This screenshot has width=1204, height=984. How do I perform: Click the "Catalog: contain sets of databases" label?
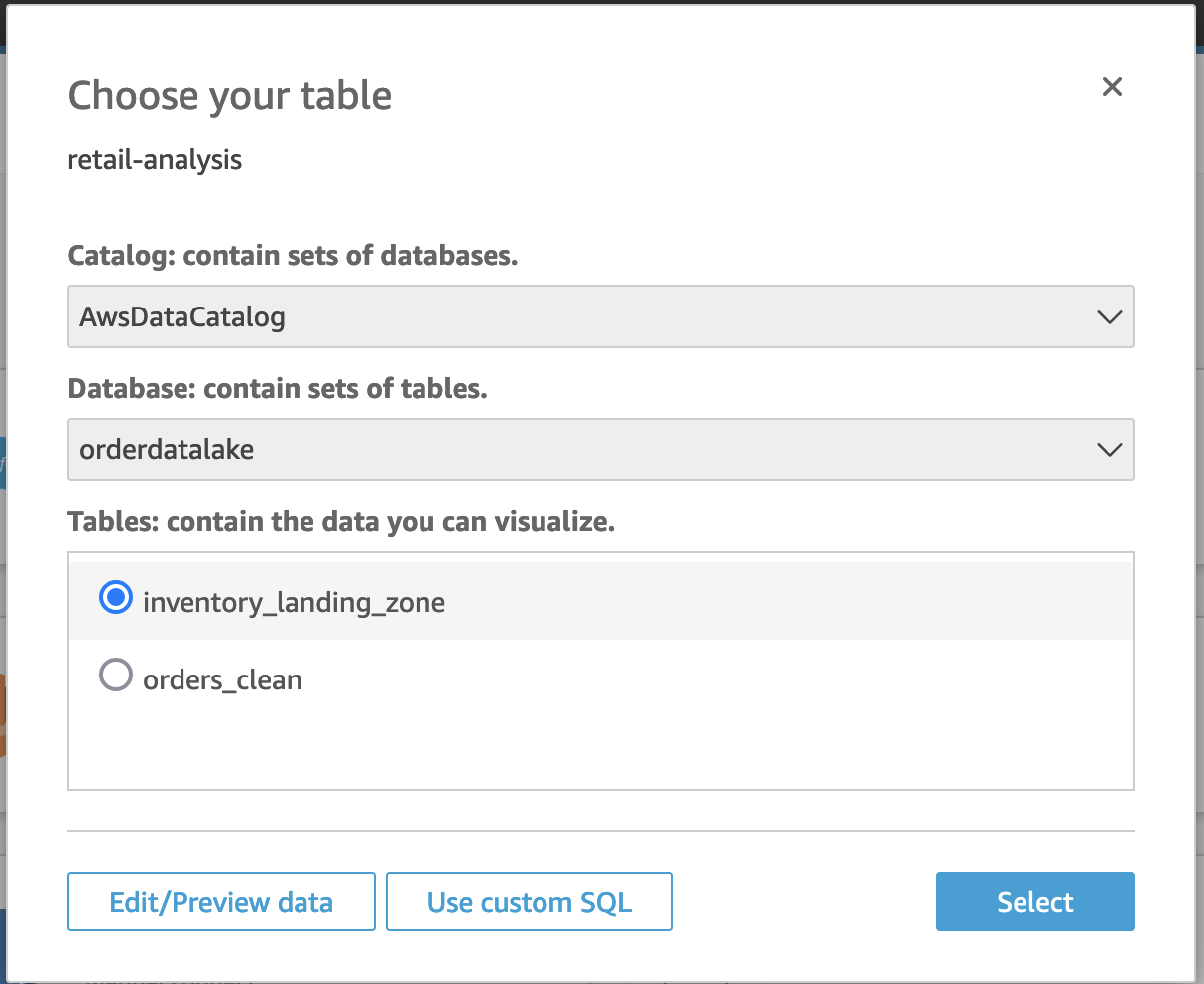293,256
